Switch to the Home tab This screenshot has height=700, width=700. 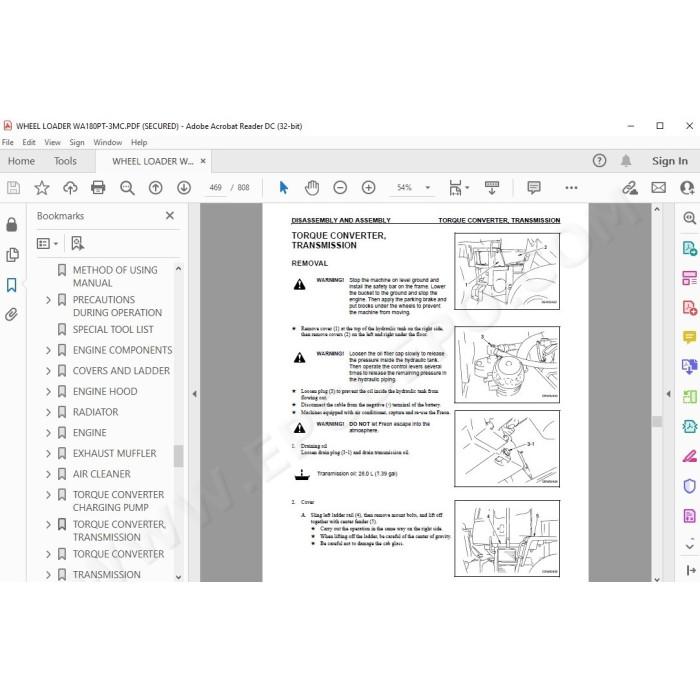pyautogui.click(x=21, y=161)
